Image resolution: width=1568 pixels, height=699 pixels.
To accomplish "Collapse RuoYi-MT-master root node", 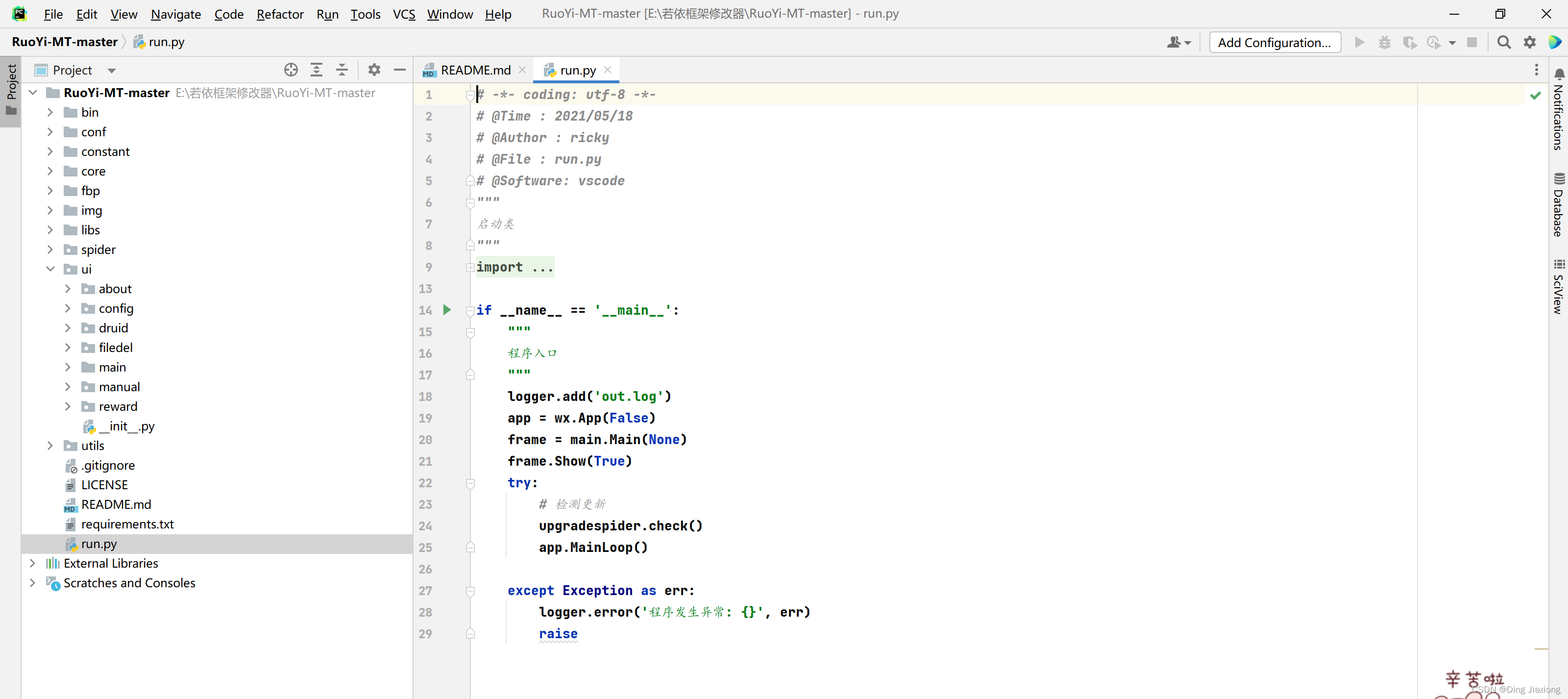I will 33,93.
